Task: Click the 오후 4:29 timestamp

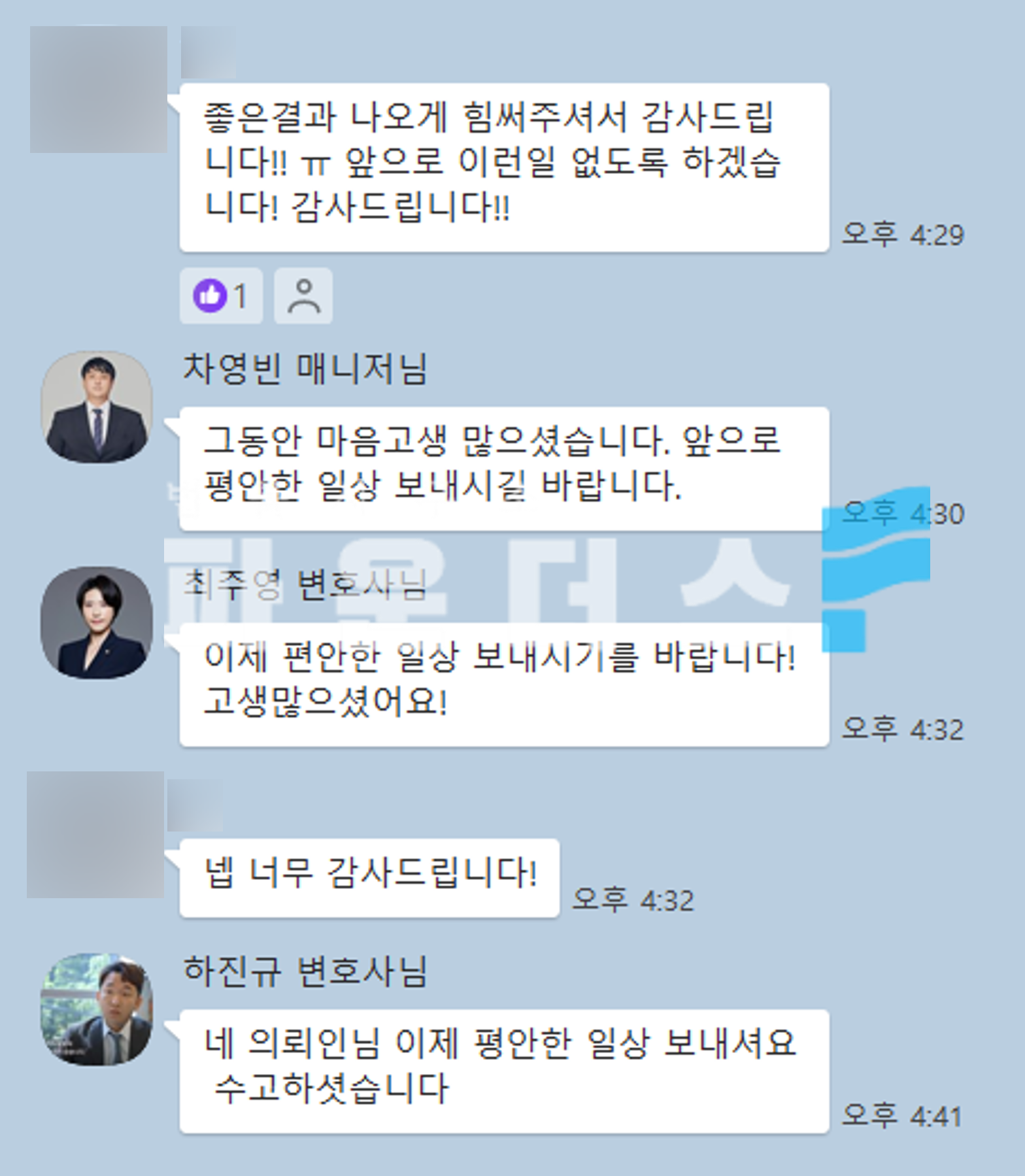Action: 903,234
